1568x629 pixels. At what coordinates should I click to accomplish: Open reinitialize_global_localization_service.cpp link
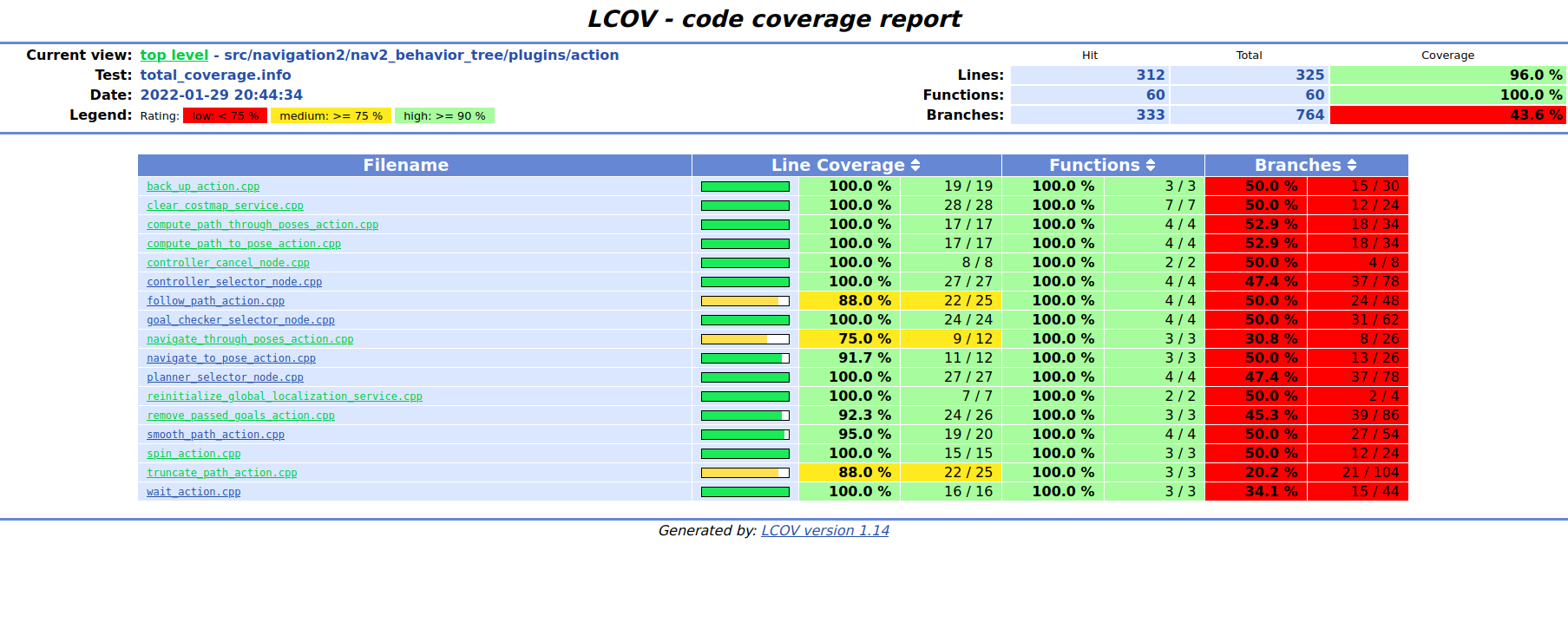284,396
